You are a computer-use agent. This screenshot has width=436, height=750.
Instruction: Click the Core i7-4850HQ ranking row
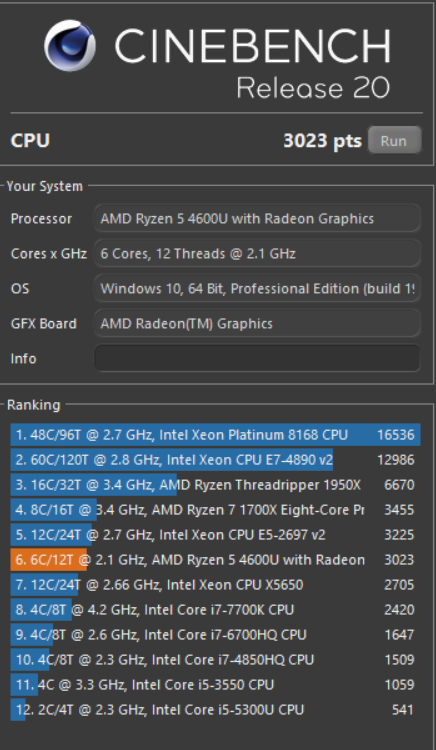pyautogui.click(x=216, y=660)
